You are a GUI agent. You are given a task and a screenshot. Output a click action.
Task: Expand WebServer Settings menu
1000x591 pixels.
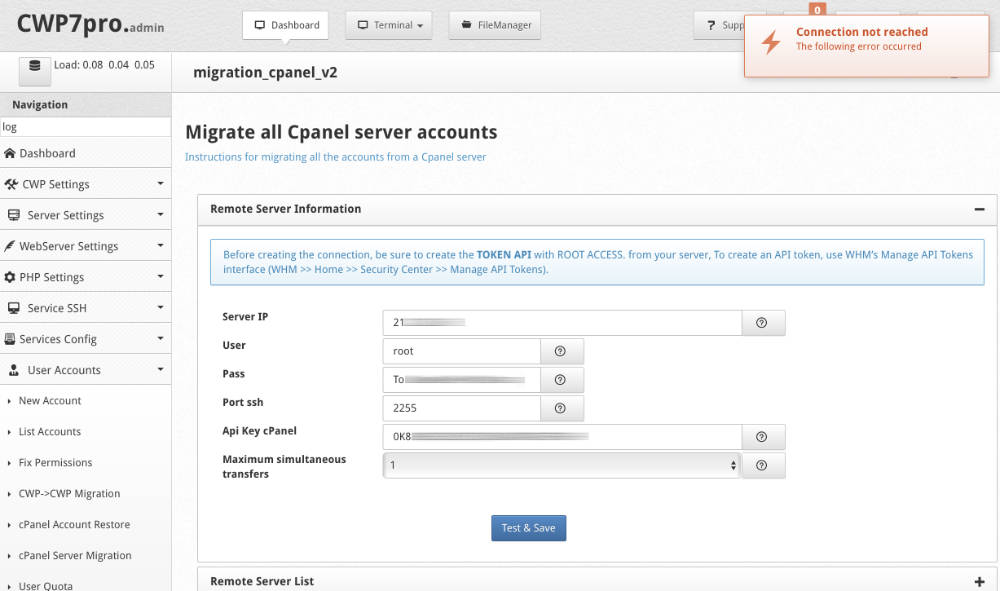85,246
